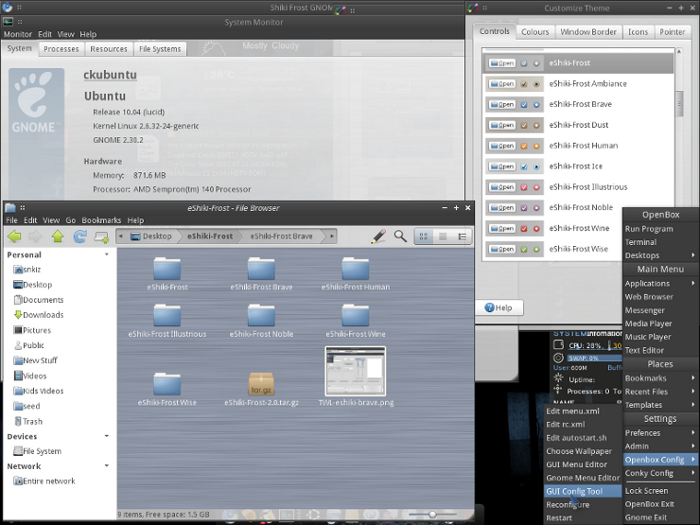Click the eShiki-Frost Brave path bar button
Viewport: 700px width, 525px height.
281,236
